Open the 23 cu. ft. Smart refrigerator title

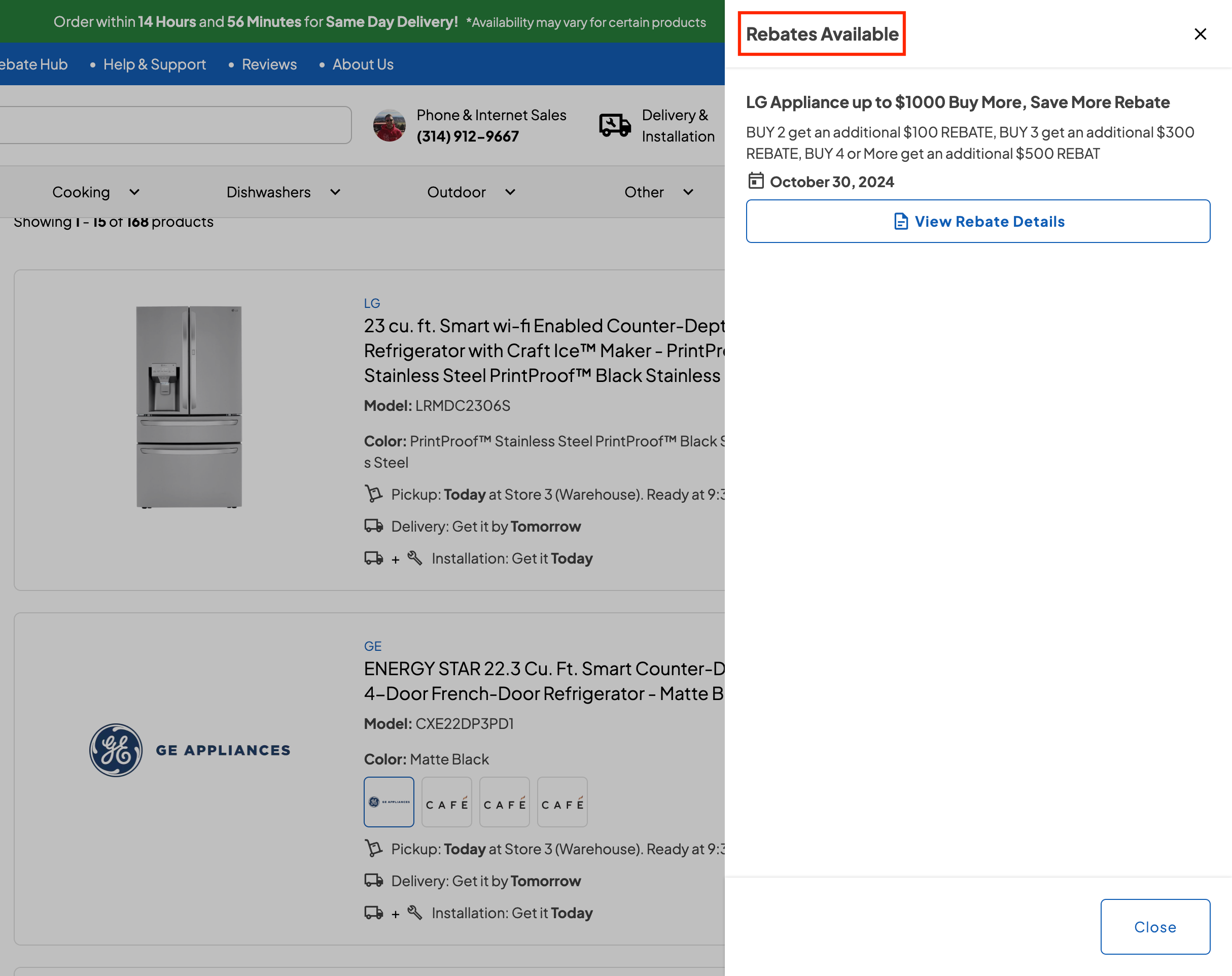[x=544, y=351]
